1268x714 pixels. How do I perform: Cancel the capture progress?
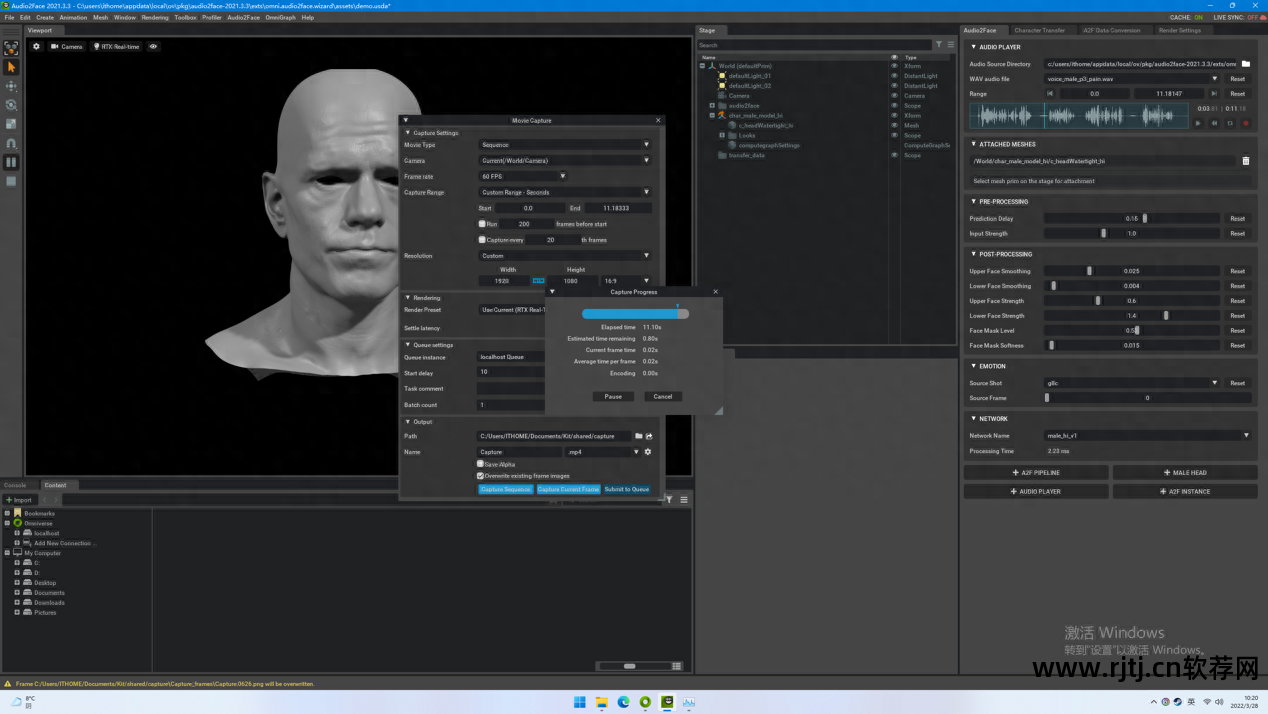click(662, 396)
